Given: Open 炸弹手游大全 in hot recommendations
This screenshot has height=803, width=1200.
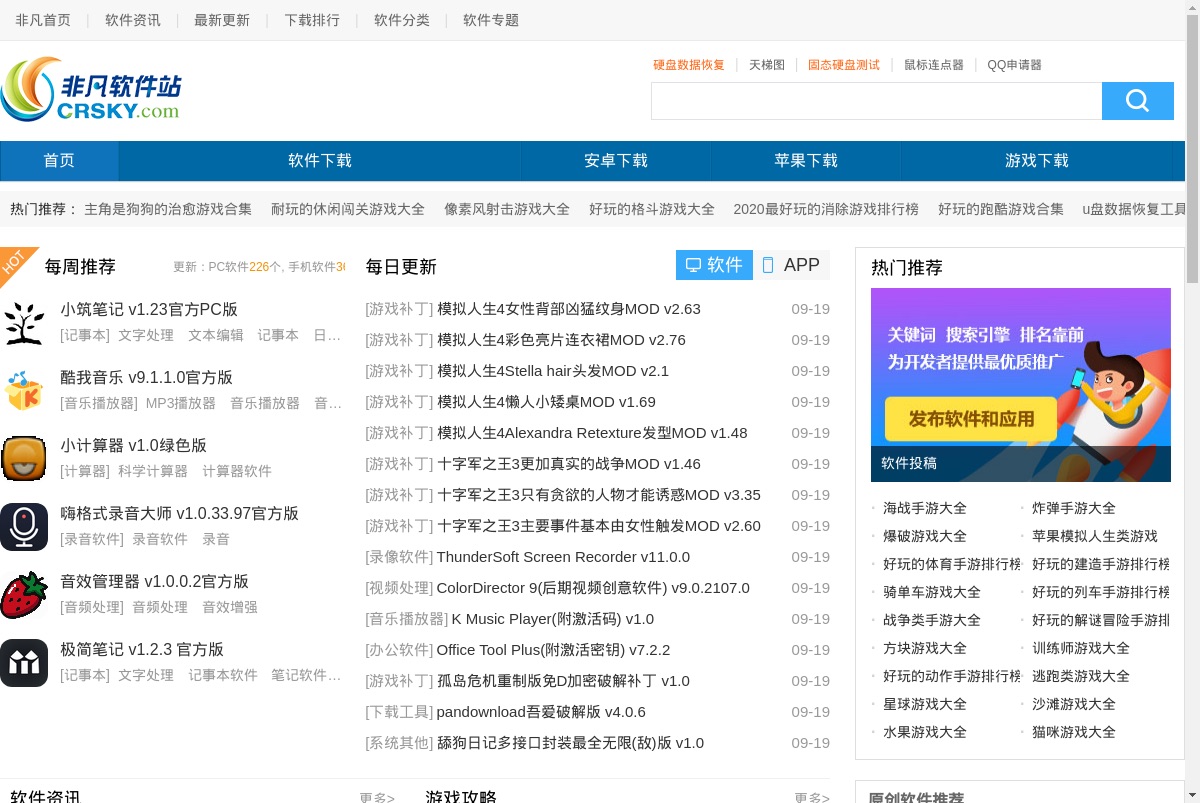Looking at the screenshot, I should pyautogui.click(x=1074, y=508).
